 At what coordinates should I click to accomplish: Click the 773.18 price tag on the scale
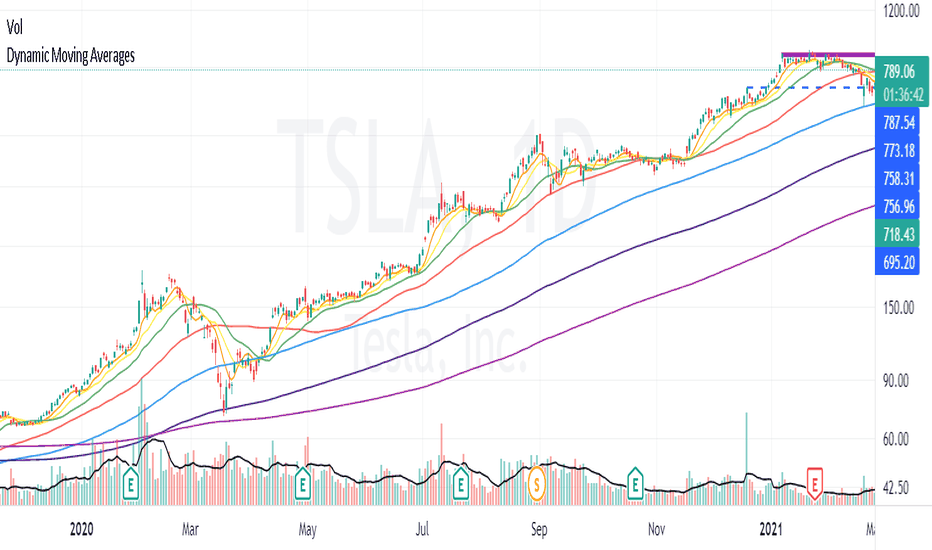898,150
